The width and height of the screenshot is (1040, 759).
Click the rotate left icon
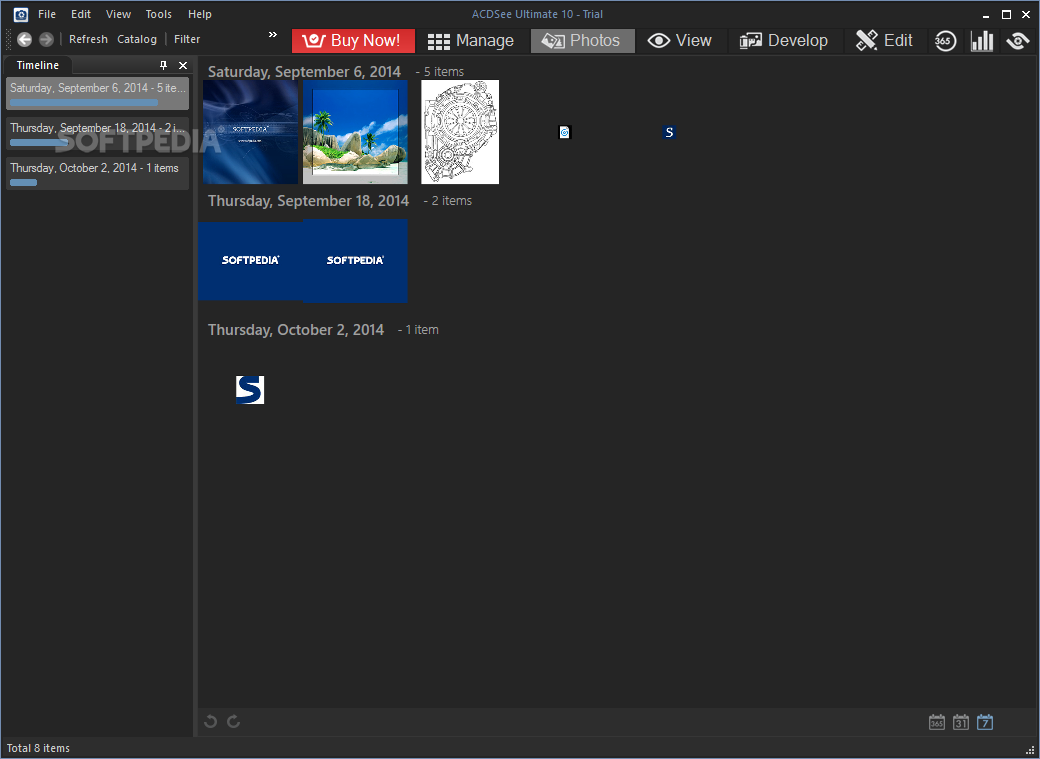click(210, 721)
